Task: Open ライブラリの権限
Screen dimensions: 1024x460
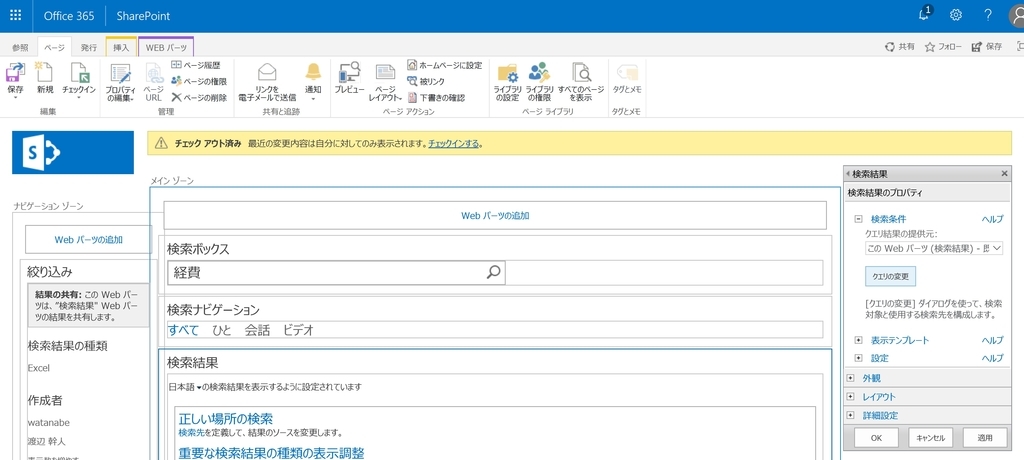Action: click(539, 82)
